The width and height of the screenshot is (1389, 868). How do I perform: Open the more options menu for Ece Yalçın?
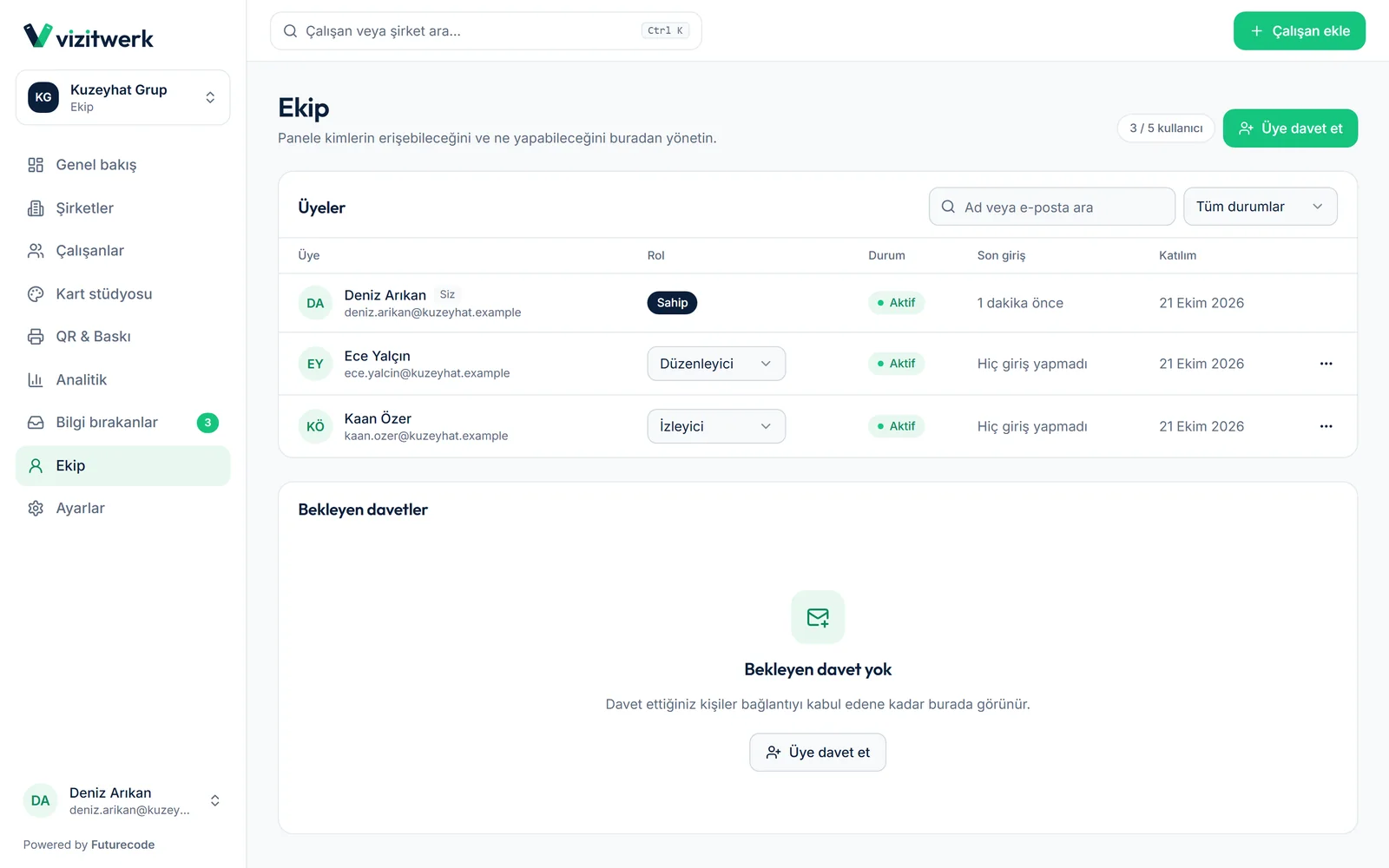[x=1326, y=364]
